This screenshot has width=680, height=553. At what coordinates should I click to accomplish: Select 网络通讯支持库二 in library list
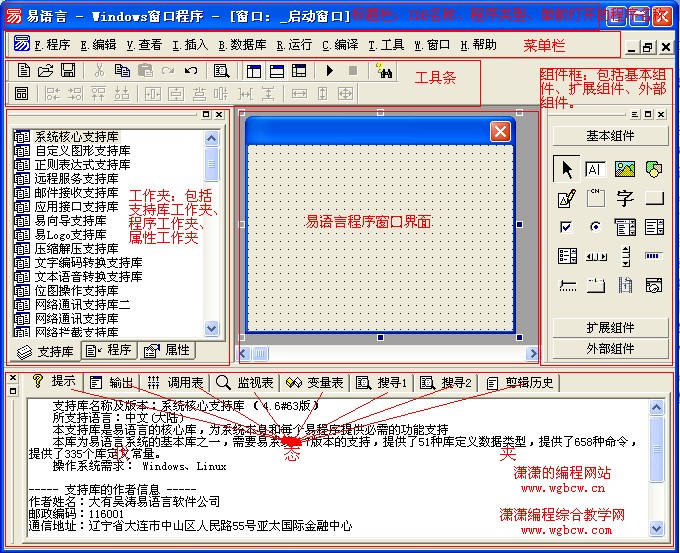point(72,304)
